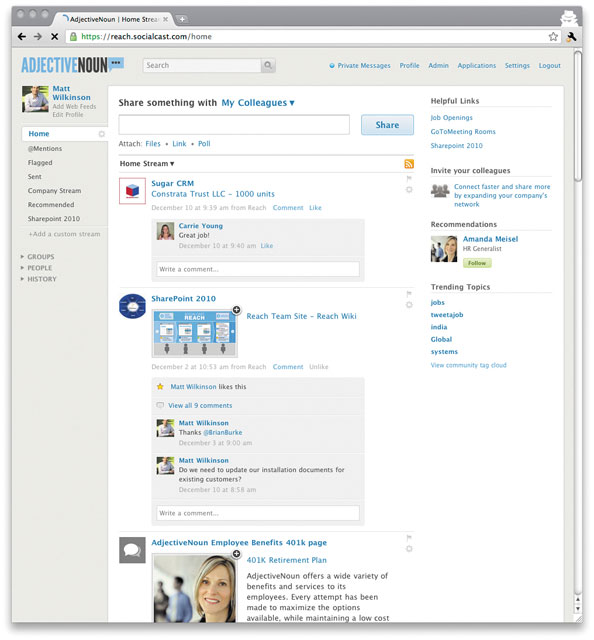
Task: Open the tweetajob trending topic
Action: [447, 315]
